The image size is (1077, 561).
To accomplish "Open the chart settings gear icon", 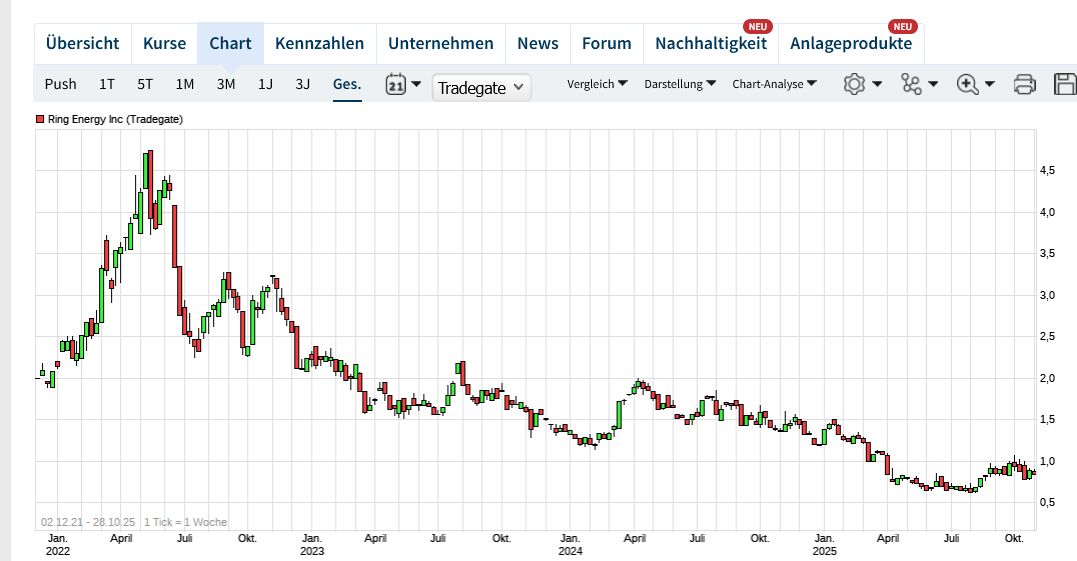I will [854, 84].
